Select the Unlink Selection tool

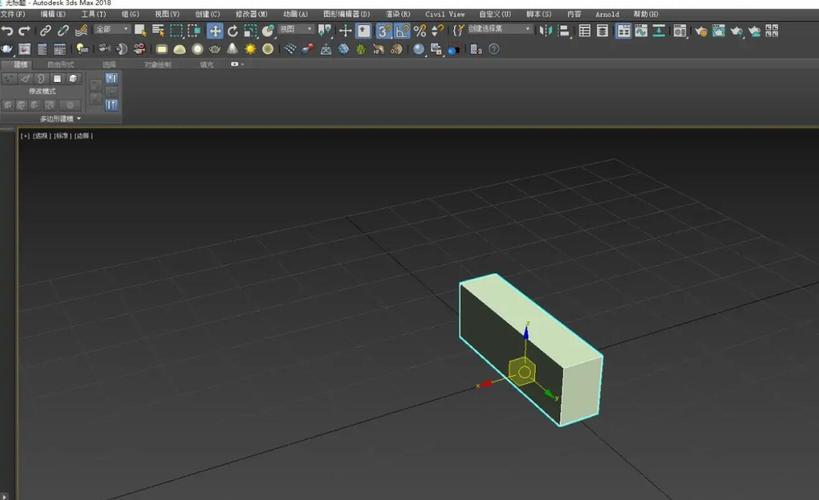(x=63, y=31)
